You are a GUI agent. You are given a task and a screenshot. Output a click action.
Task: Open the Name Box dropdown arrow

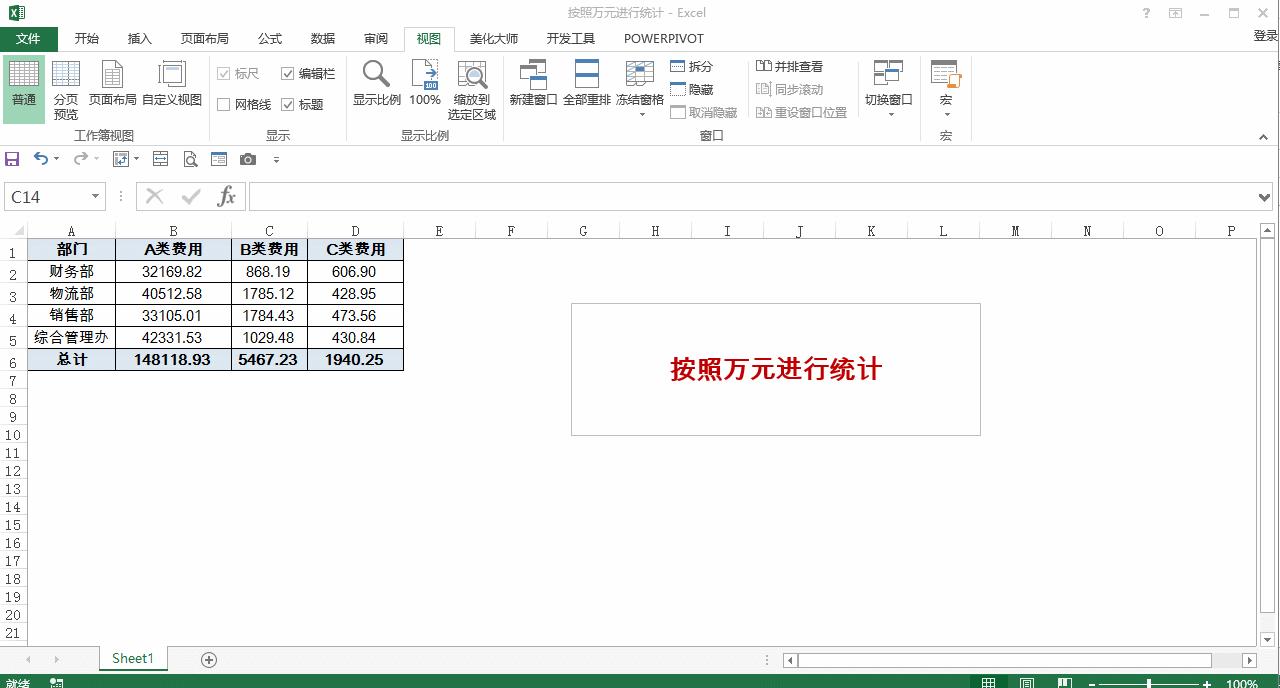pos(95,196)
